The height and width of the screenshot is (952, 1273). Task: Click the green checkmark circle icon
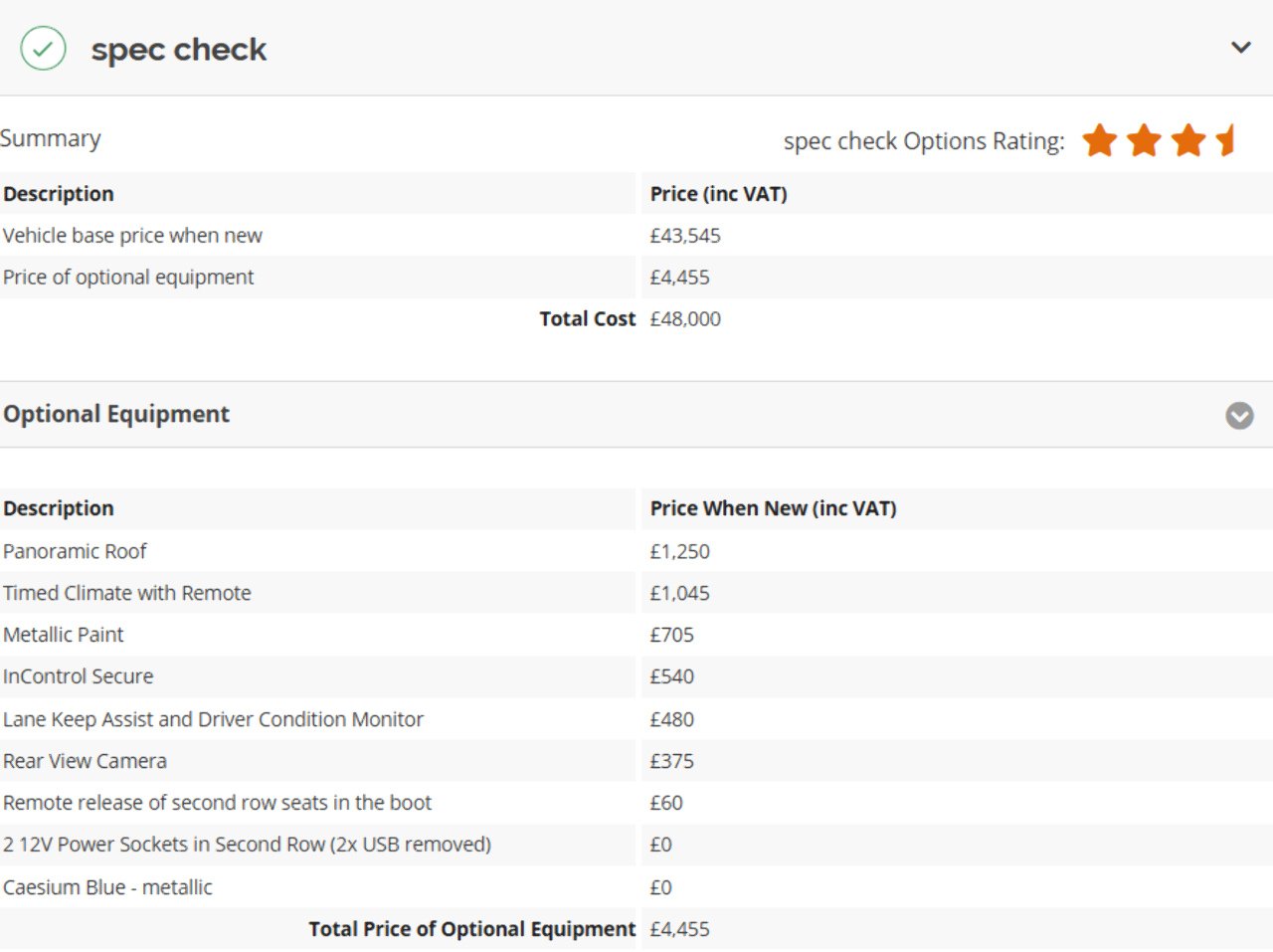pyautogui.click(x=43, y=48)
